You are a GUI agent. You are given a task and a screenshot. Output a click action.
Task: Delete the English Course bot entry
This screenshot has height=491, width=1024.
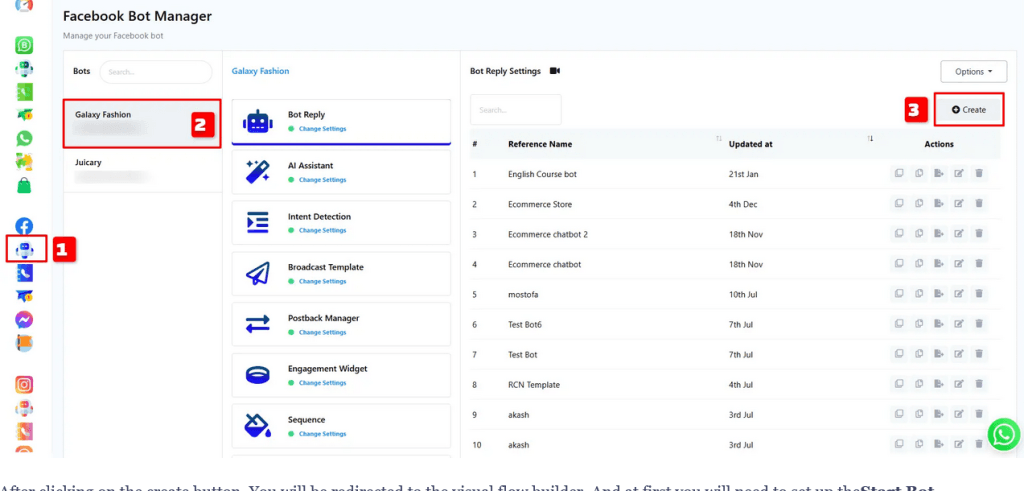pos(979,174)
